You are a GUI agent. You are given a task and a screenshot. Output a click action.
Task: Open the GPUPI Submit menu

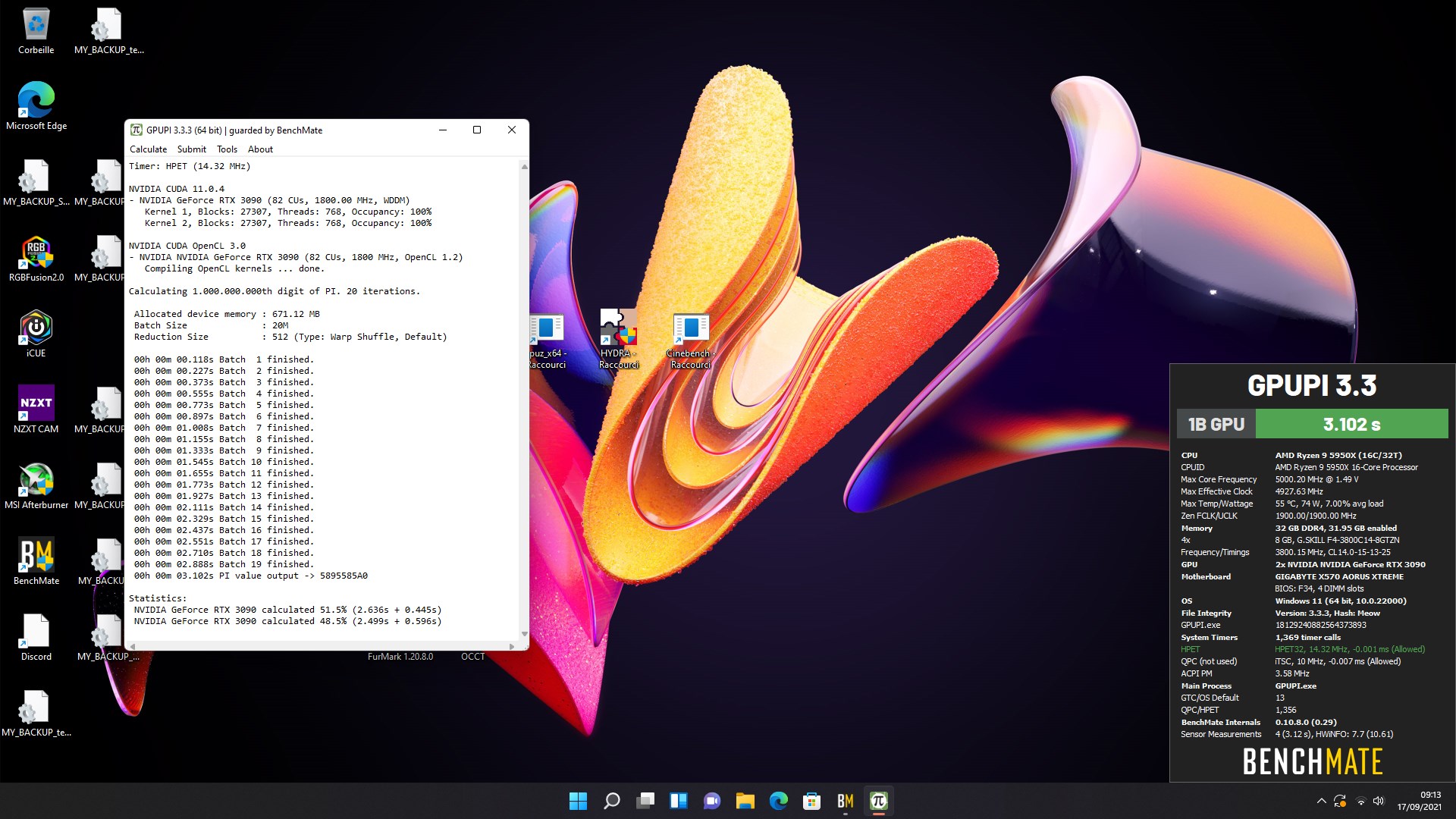pos(192,149)
